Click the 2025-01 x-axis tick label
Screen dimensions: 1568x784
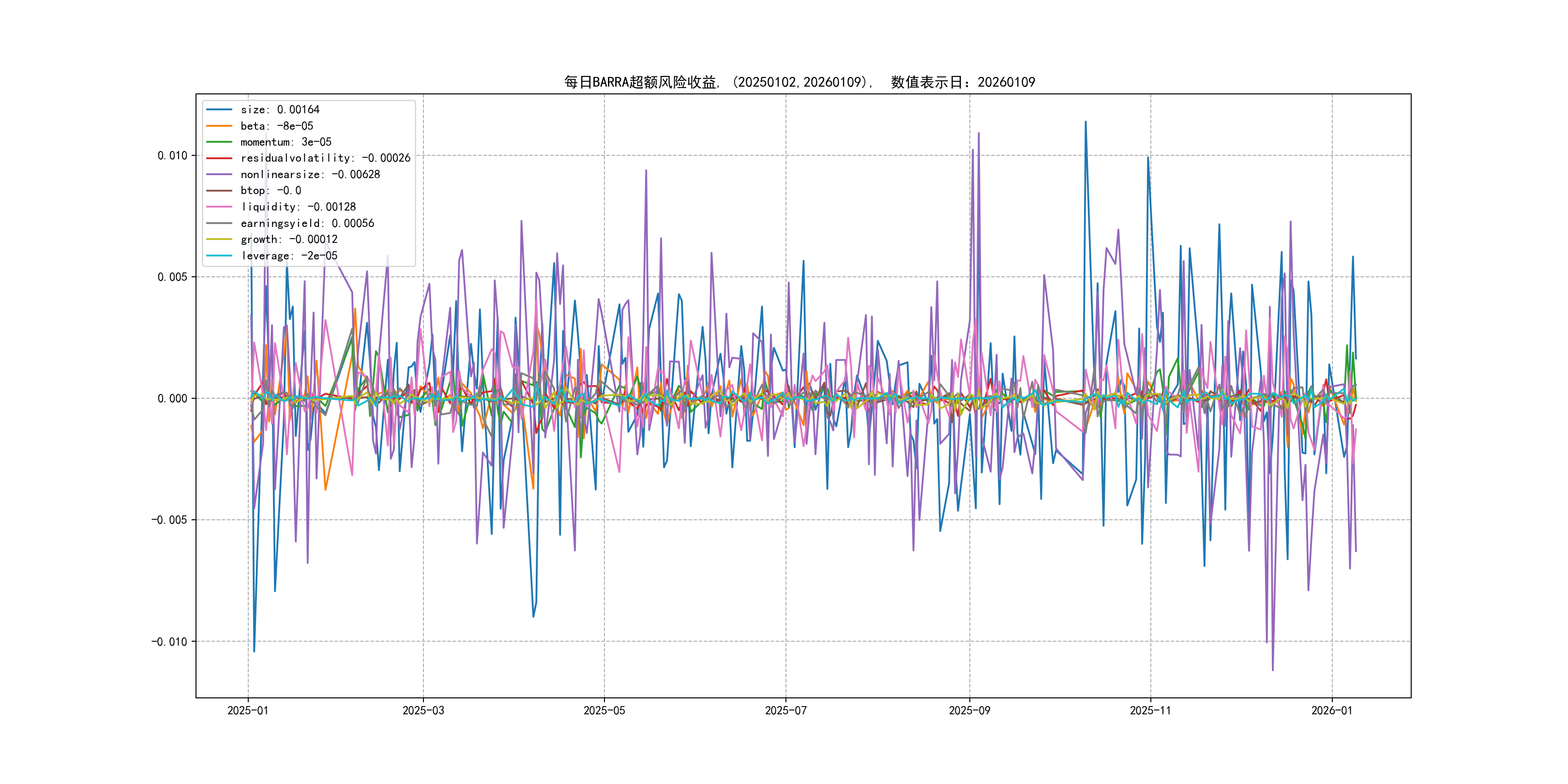click(248, 711)
